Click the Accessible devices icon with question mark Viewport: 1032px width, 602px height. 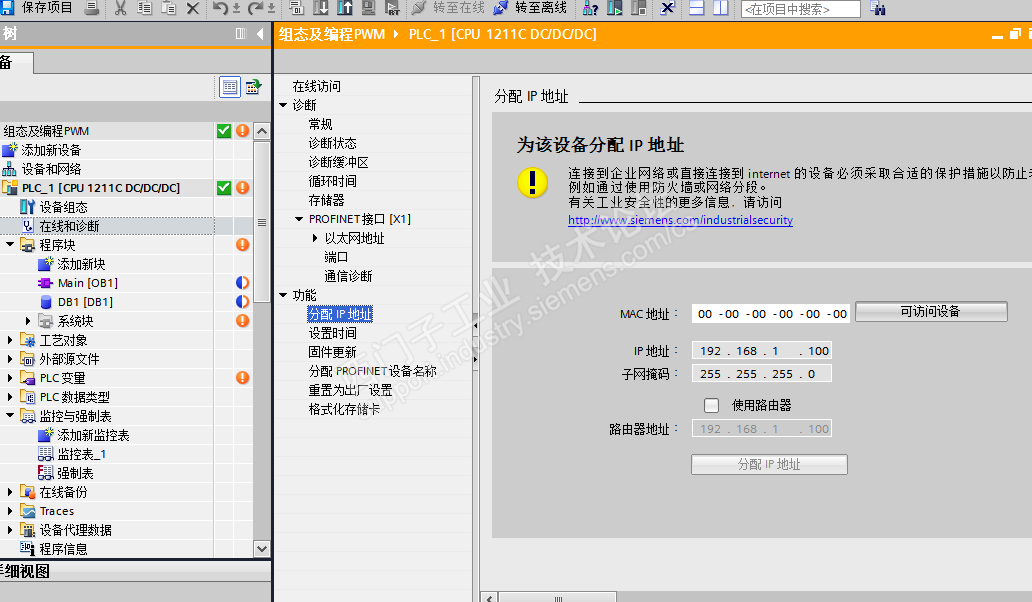click(590, 8)
